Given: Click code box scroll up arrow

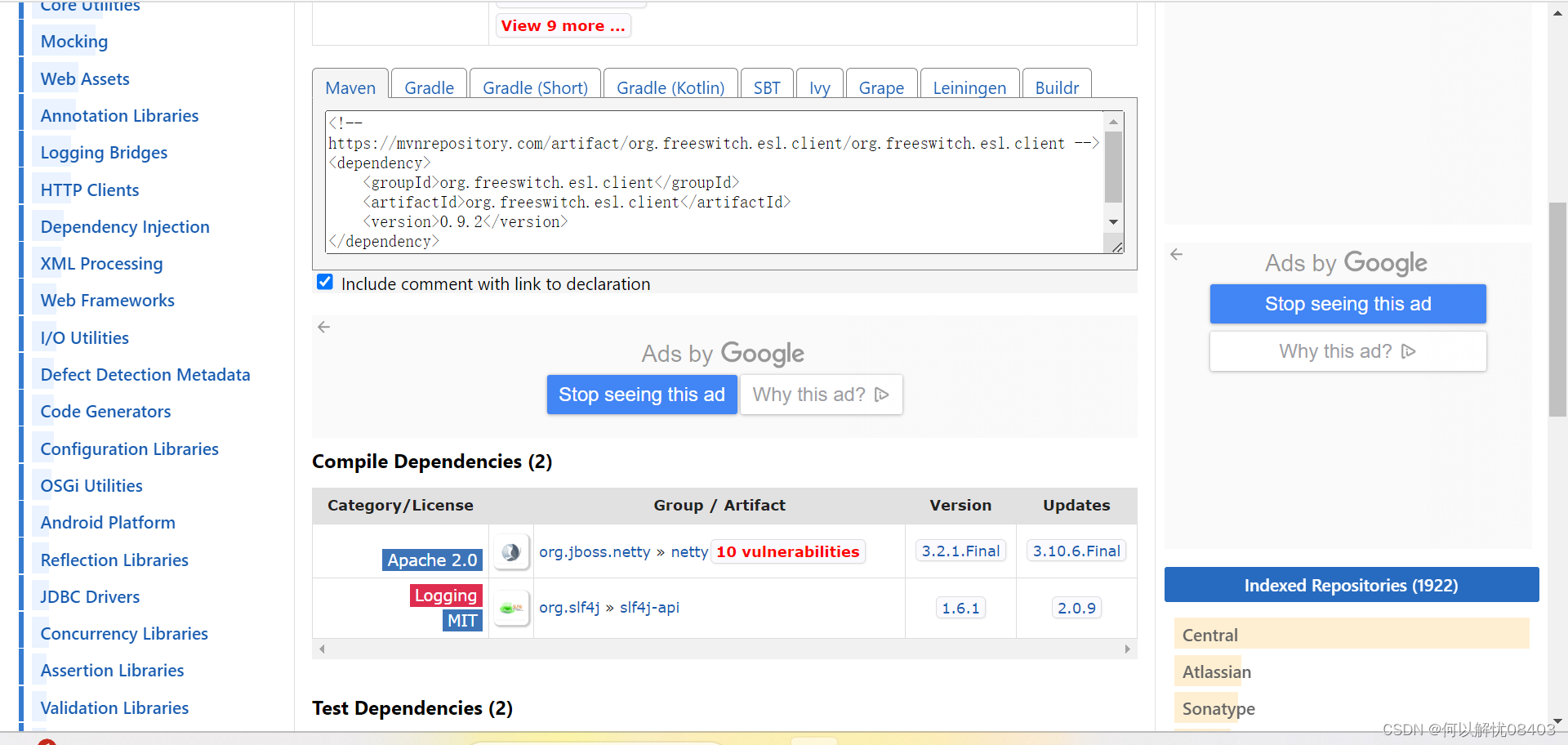Looking at the screenshot, I should click(1113, 122).
